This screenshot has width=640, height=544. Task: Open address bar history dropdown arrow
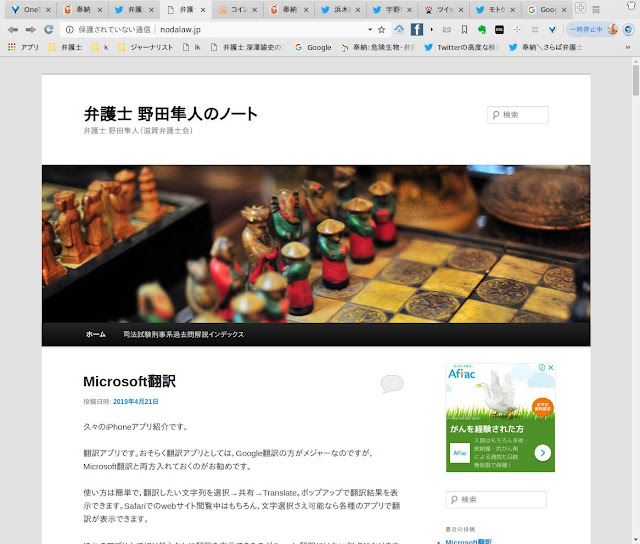(x=370, y=29)
